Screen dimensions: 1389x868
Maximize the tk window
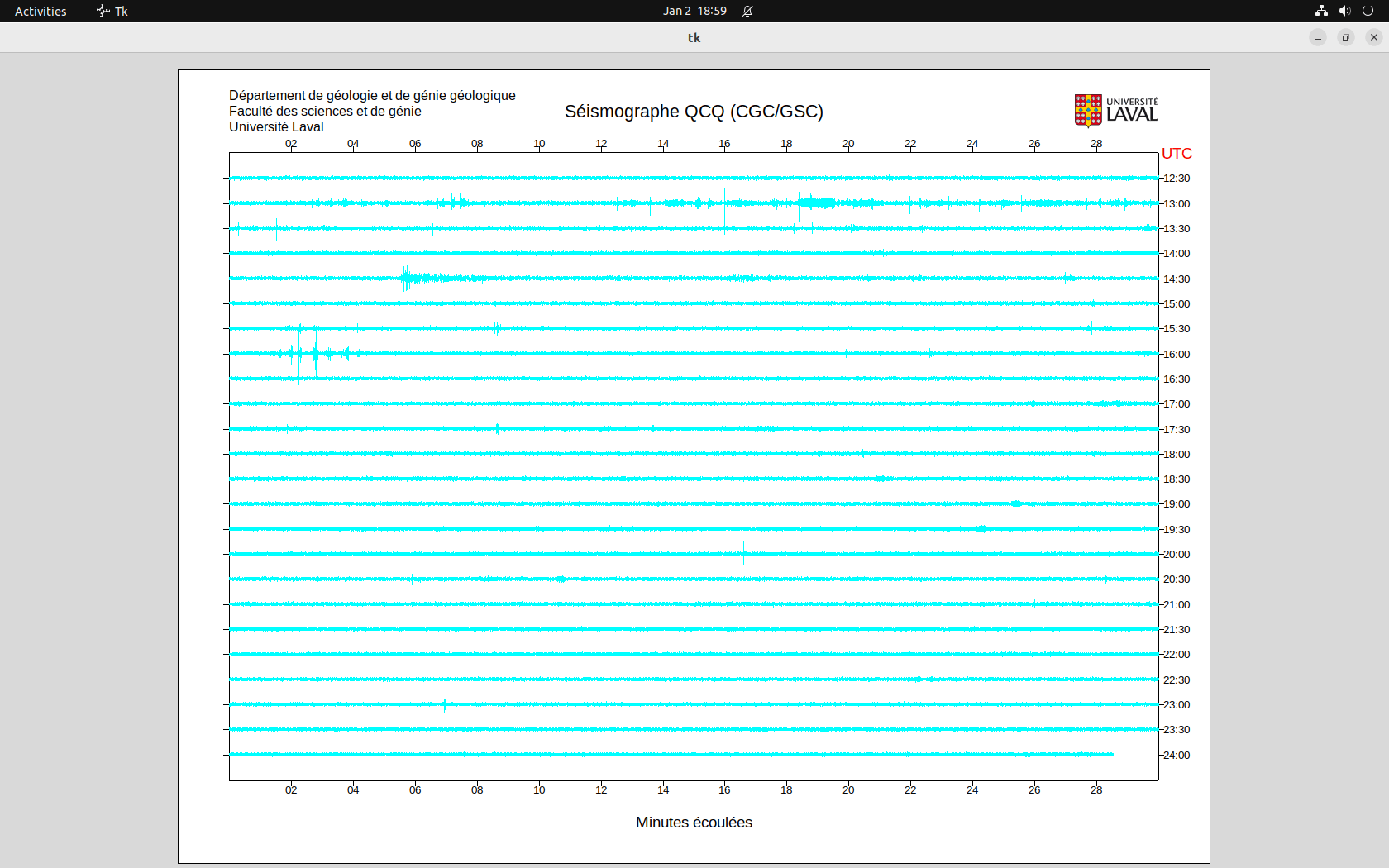[x=1346, y=37]
